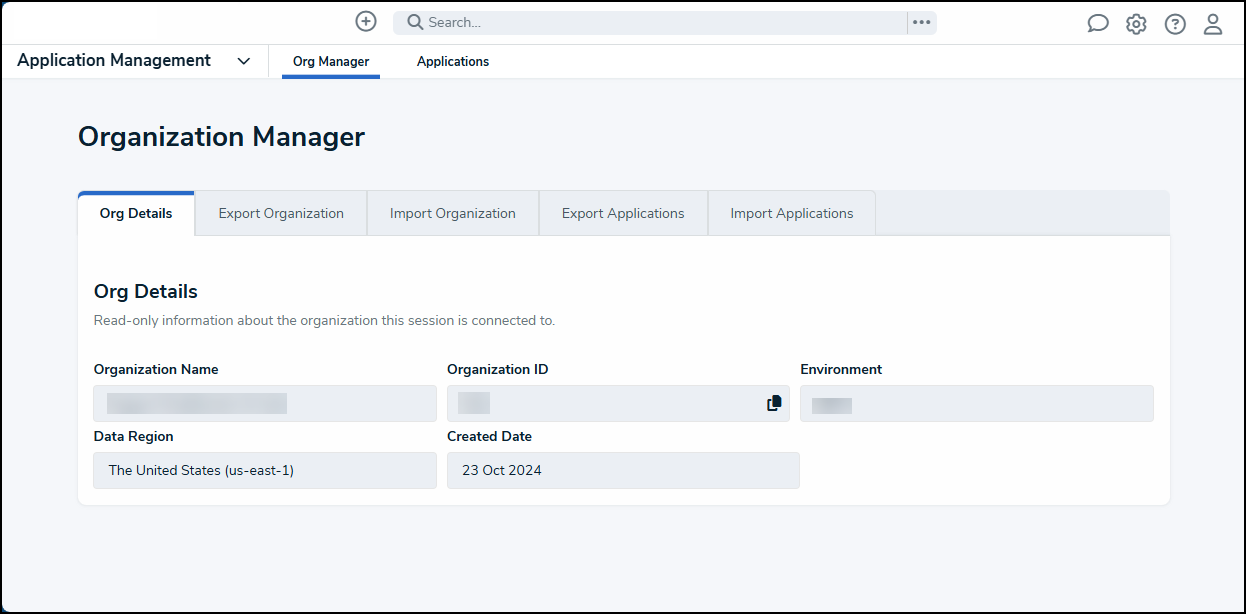Switch to the Import Applications tab
This screenshot has height=614, width=1246.
[x=792, y=213]
